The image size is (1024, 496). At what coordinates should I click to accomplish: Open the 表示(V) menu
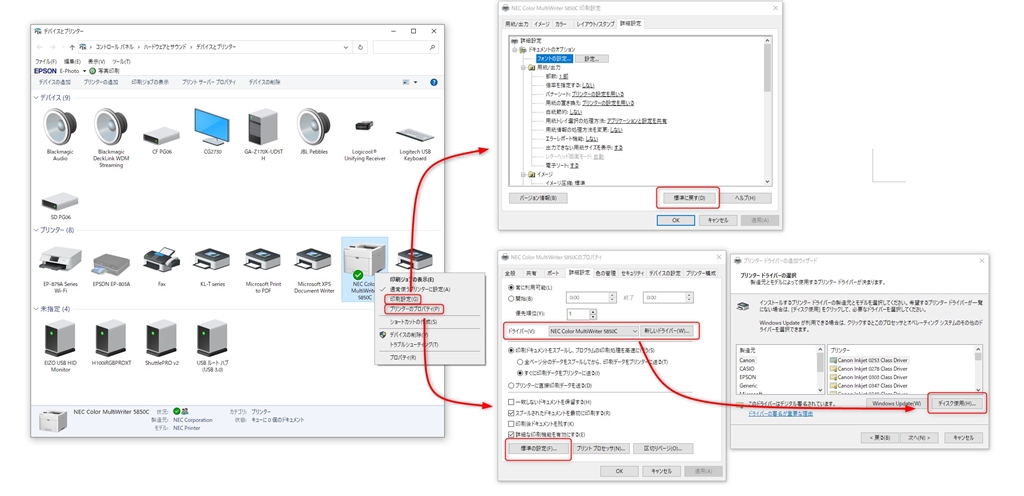tap(97, 61)
